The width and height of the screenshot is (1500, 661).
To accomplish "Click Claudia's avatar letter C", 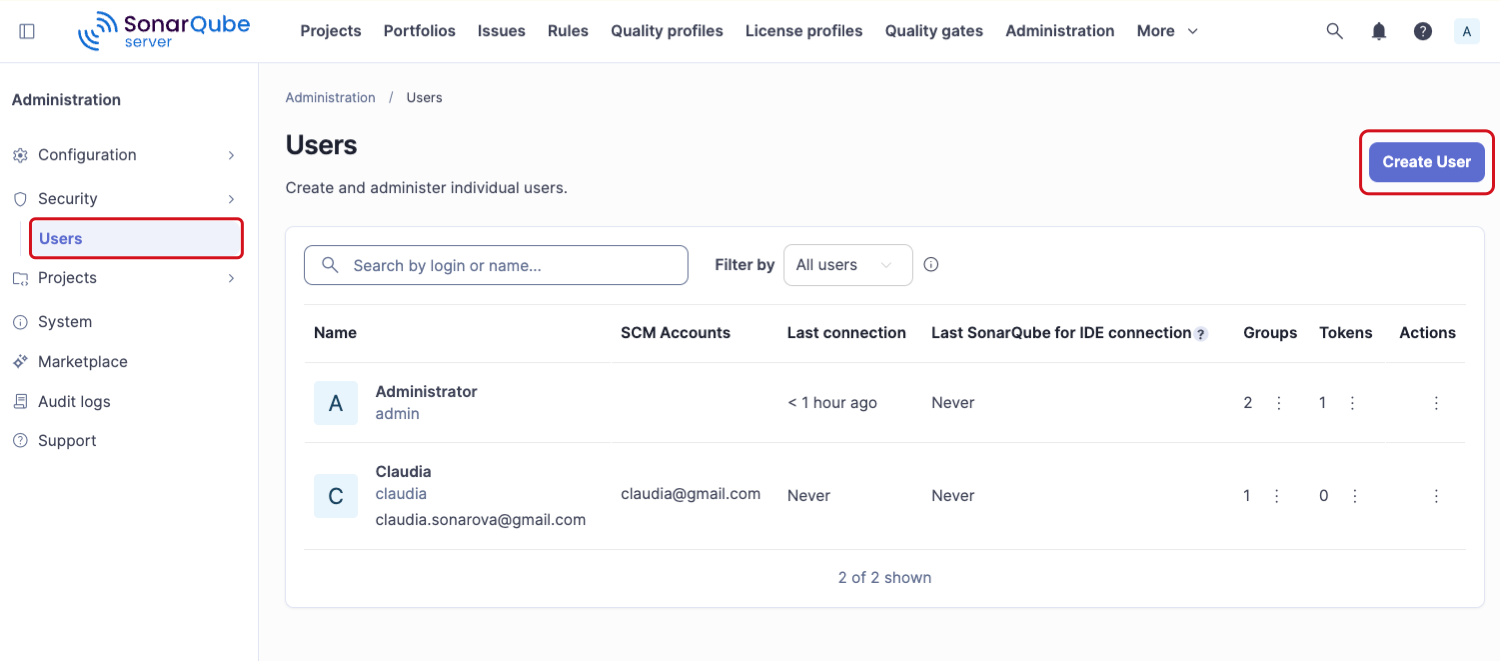I will click(x=336, y=496).
